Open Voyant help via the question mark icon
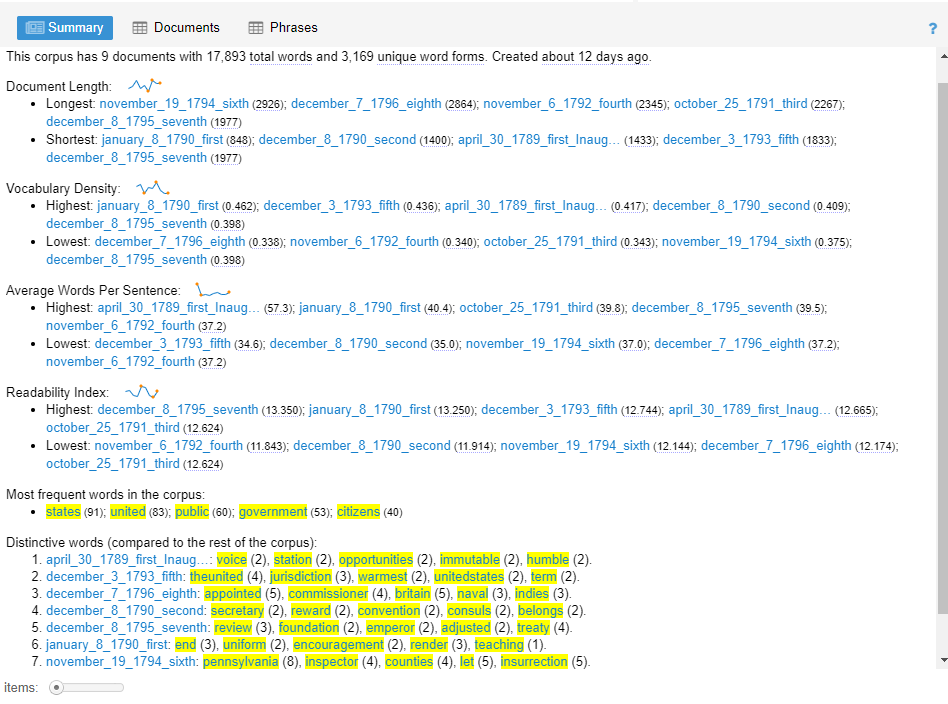Image resolution: width=948 pixels, height=704 pixels. coord(932,28)
